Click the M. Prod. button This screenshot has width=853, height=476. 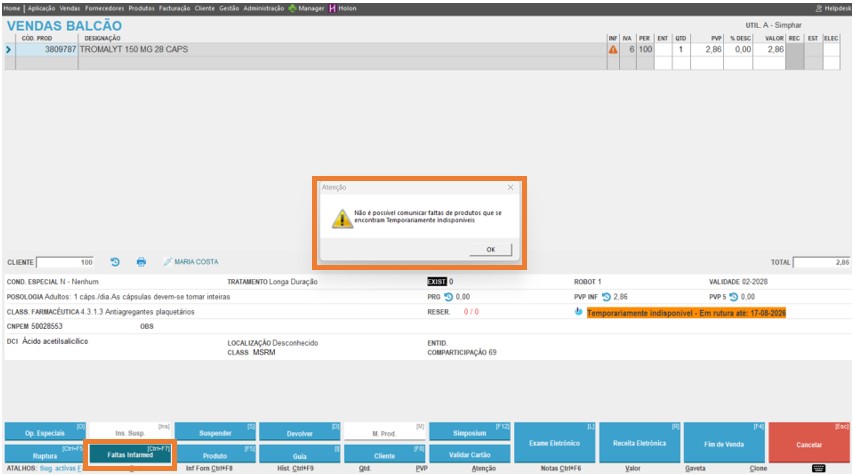pyautogui.click(x=385, y=432)
